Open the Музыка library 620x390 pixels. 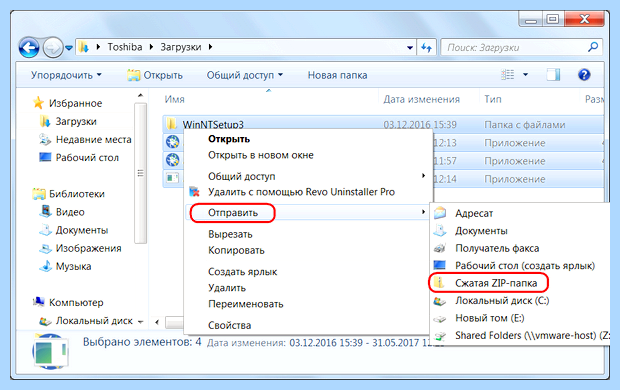click(x=65, y=267)
